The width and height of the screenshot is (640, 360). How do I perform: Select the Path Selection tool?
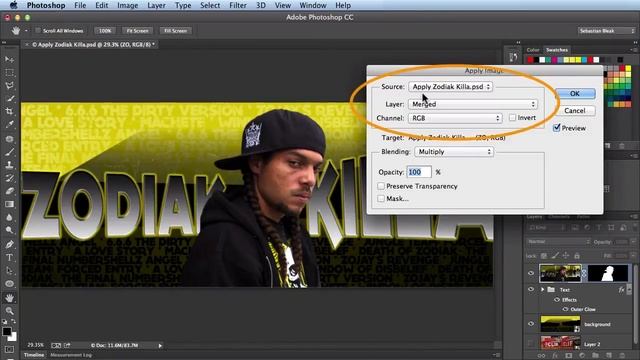pyautogui.click(x=9, y=271)
